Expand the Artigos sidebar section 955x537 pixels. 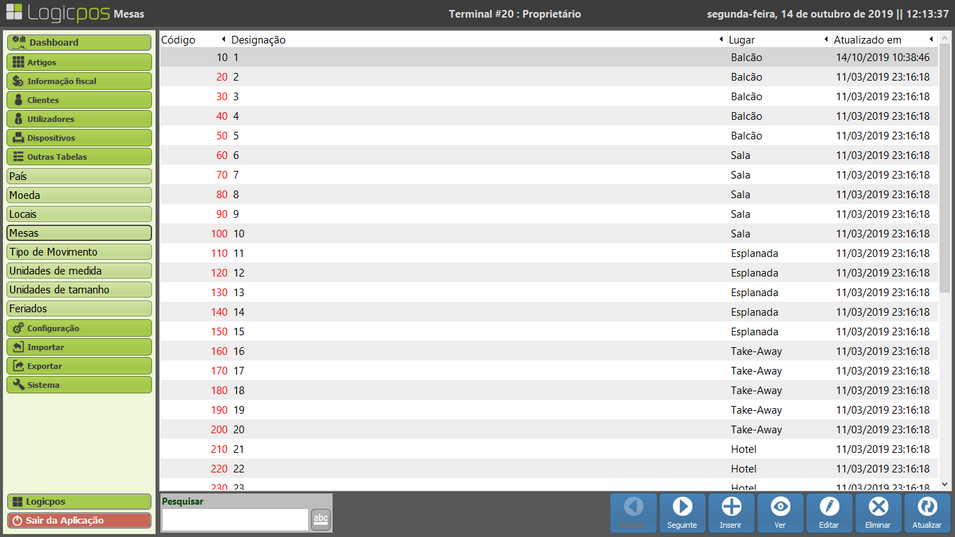coord(79,62)
